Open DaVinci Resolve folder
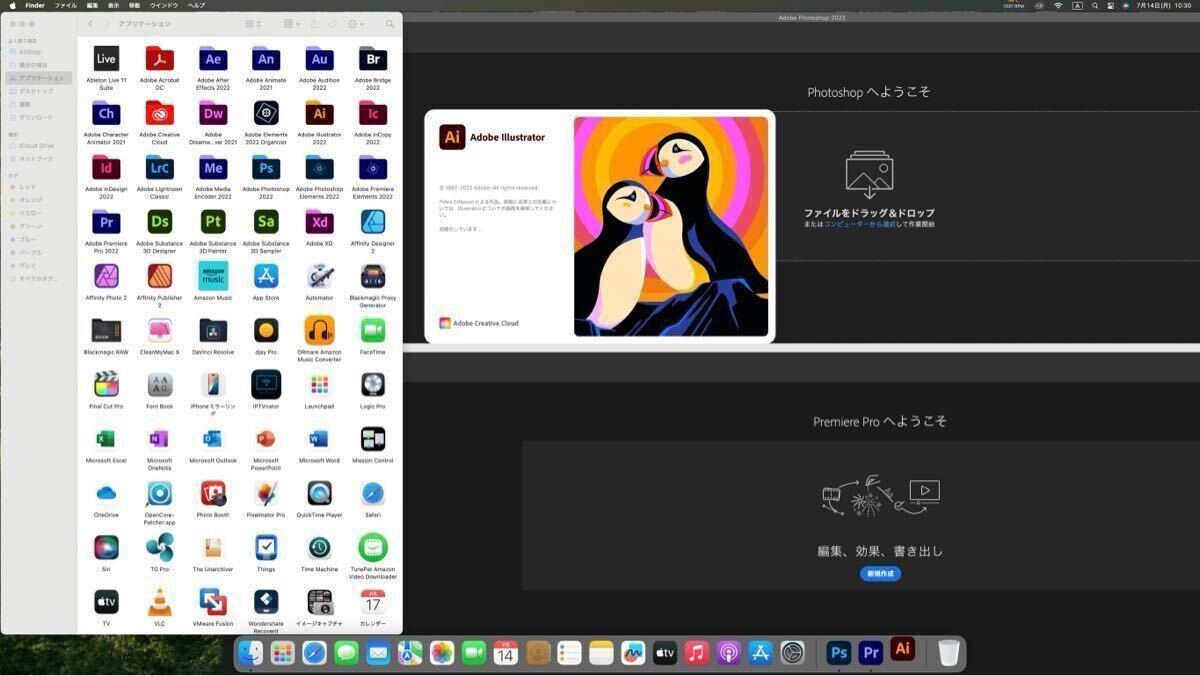The width and height of the screenshot is (1200, 676). (x=213, y=330)
